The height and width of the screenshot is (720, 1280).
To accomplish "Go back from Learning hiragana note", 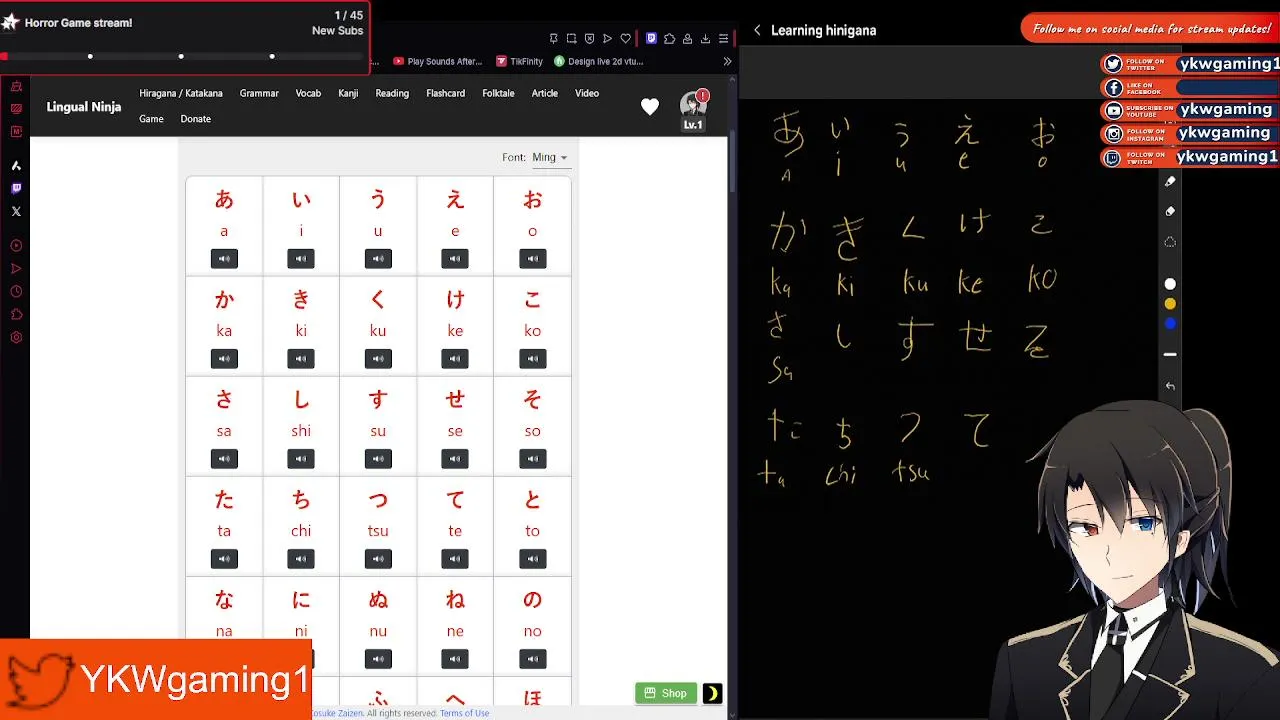I will [757, 30].
